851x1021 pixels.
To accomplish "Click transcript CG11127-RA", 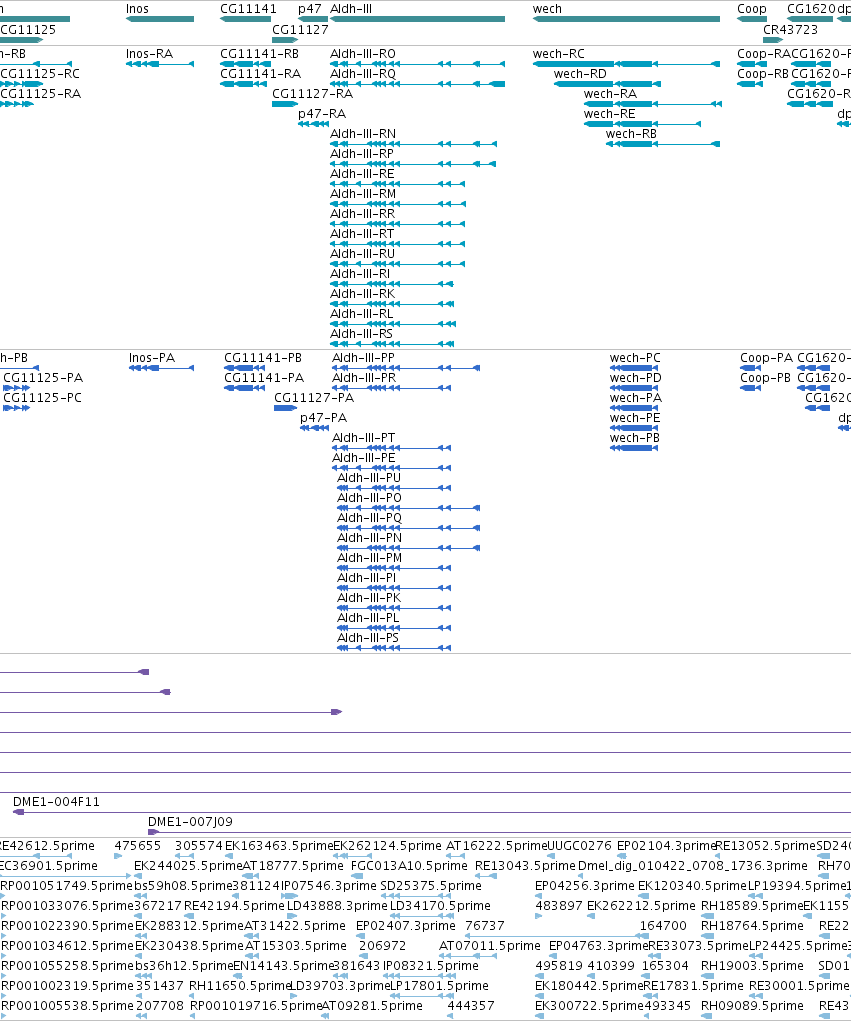I will click(313, 94).
